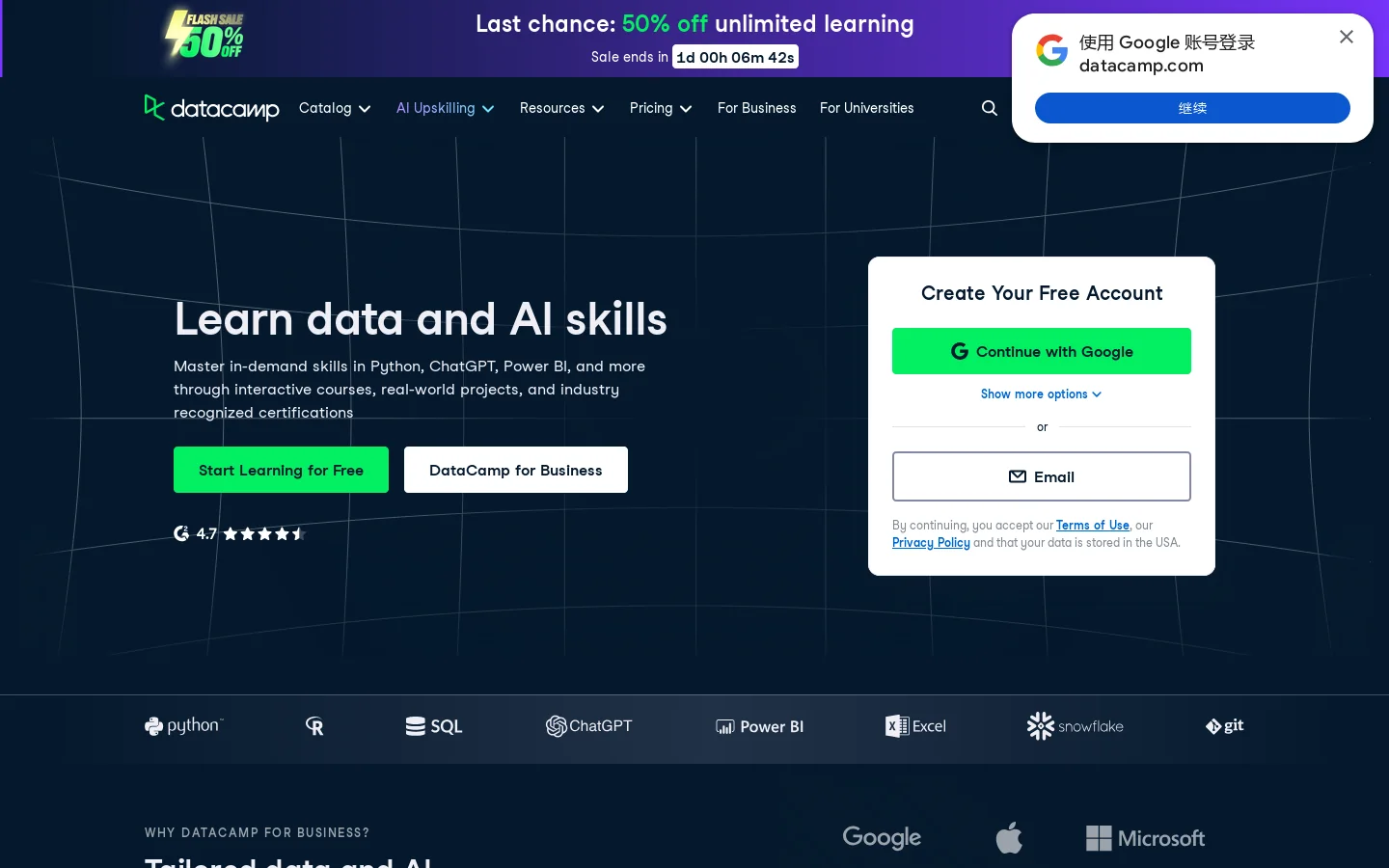
Task: Click the Email sign-up button
Action: click(x=1042, y=476)
